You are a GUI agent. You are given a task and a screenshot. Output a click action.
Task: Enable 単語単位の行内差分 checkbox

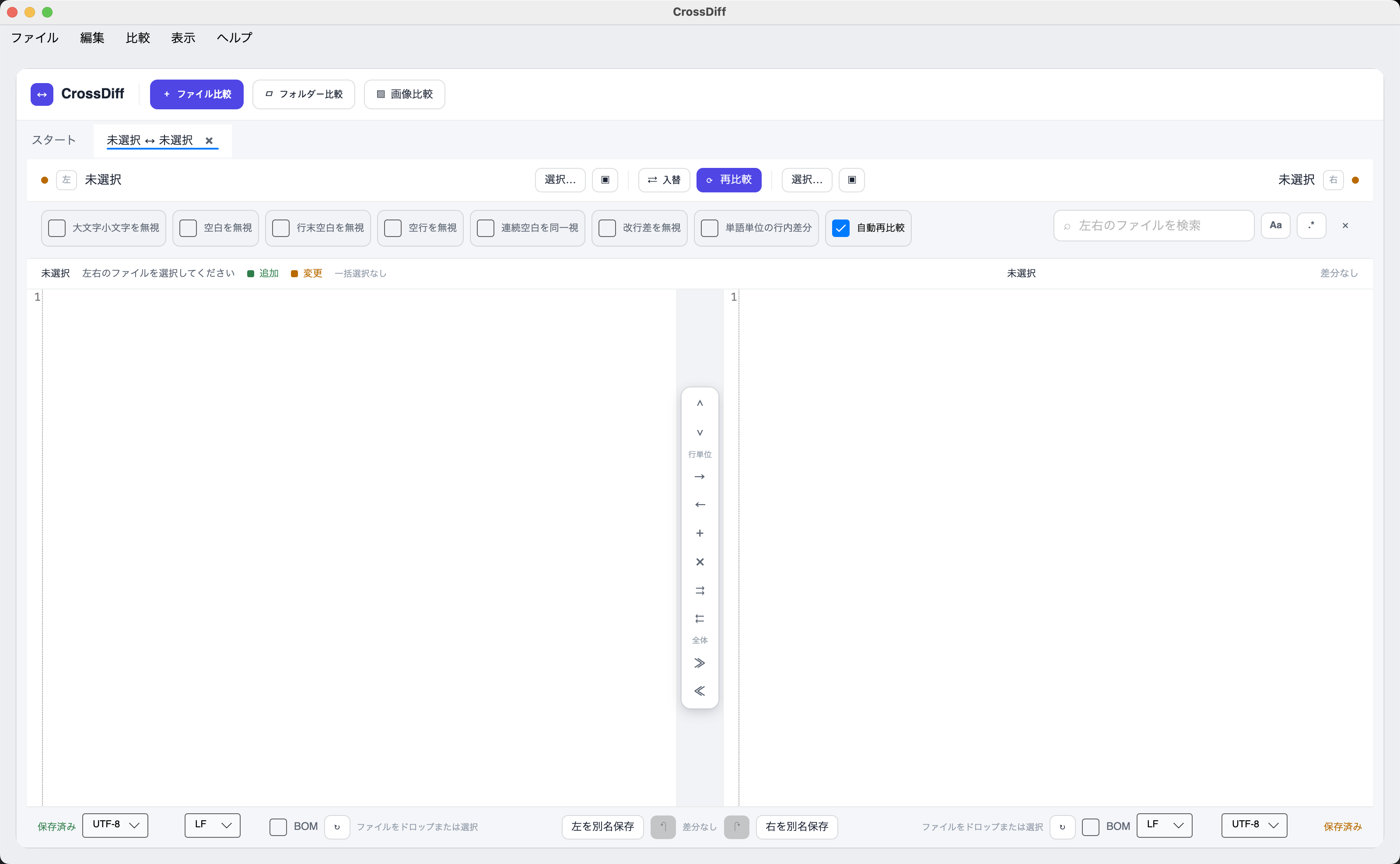pyautogui.click(x=710, y=229)
